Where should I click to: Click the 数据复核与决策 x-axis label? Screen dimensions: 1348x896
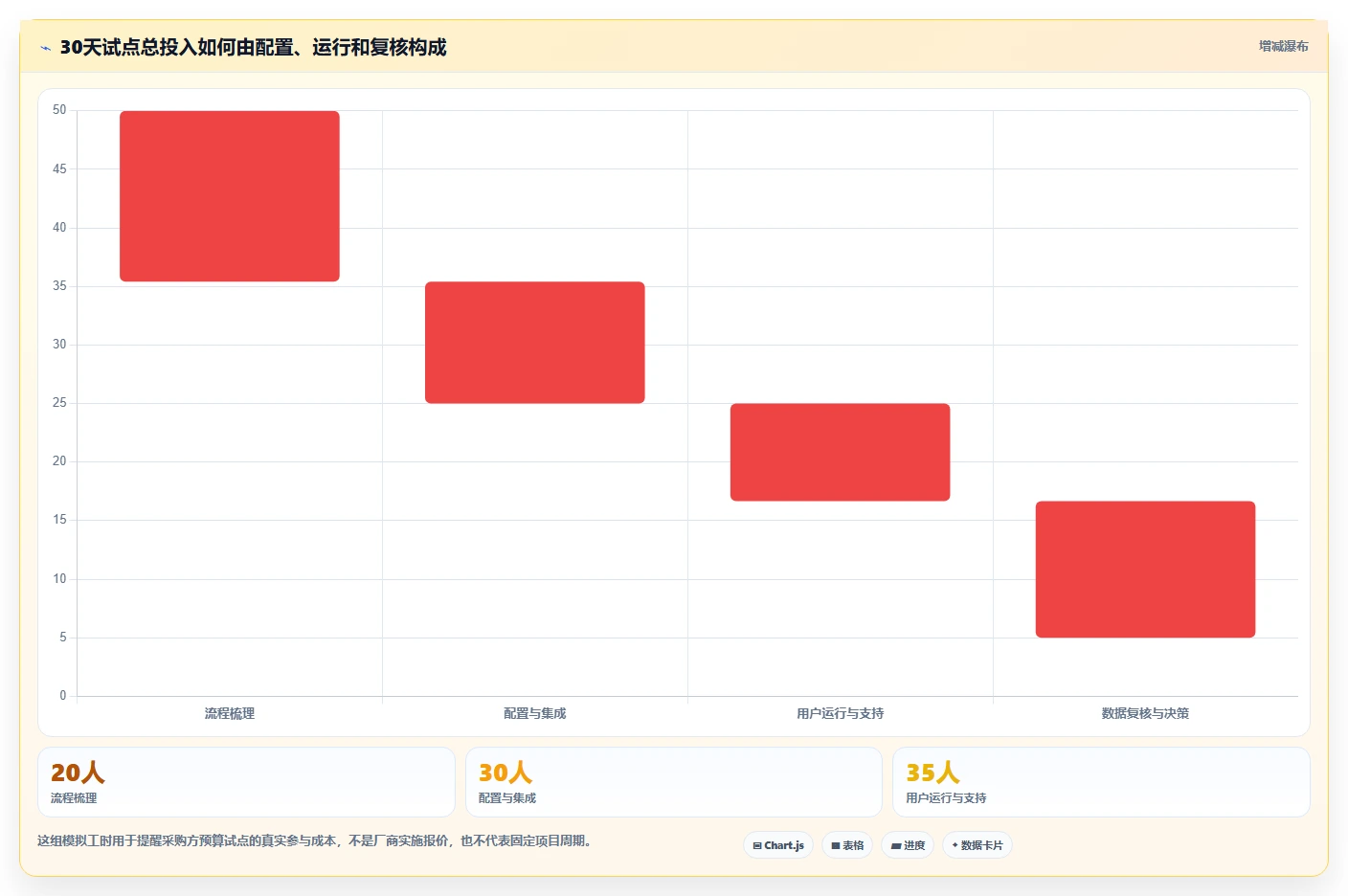tap(1145, 713)
